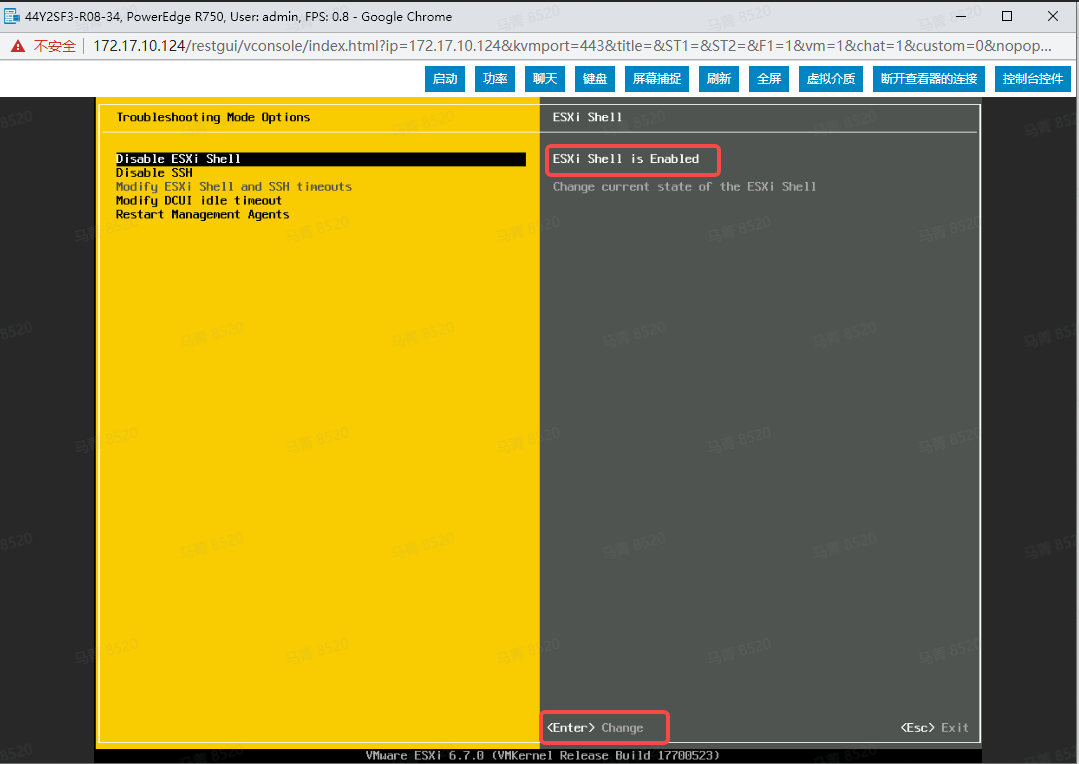Select the Disable SSH option
Image resolution: width=1079 pixels, height=764 pixels.
153,172
